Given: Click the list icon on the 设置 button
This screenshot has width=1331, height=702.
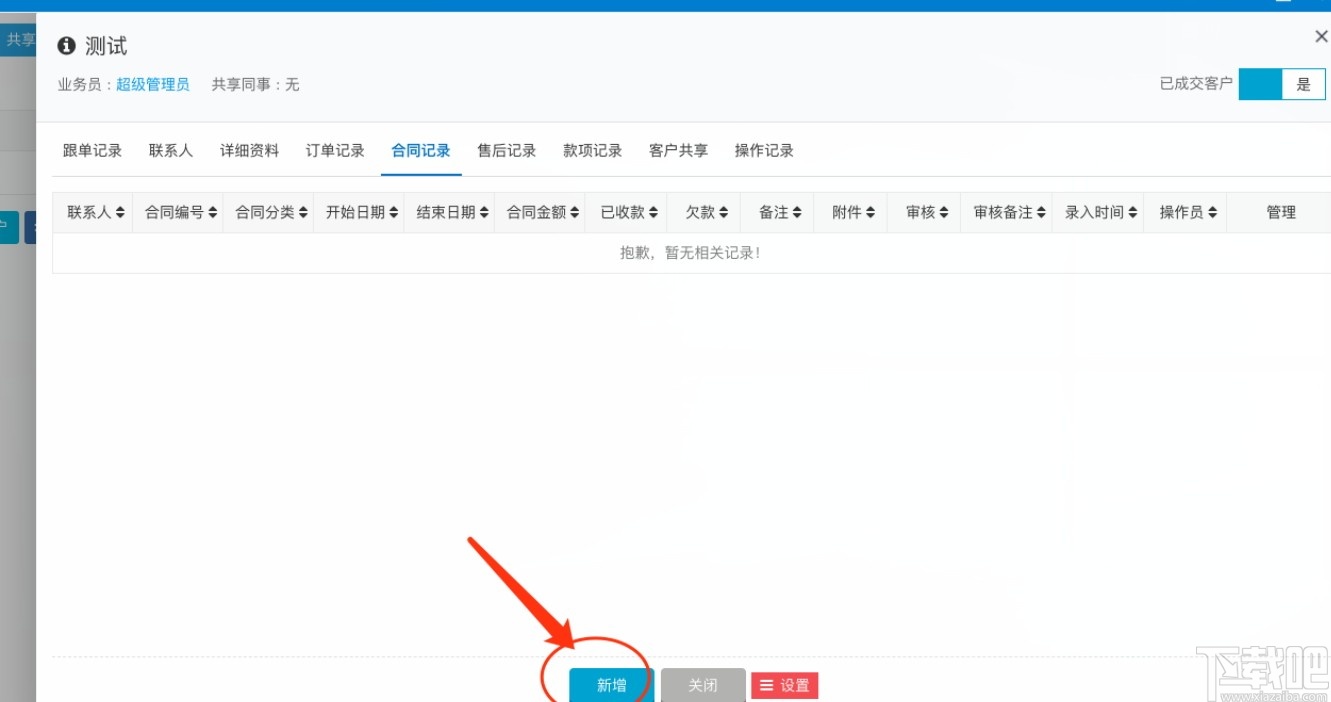Looking at the screenshot, I should [x=766, y=685].
